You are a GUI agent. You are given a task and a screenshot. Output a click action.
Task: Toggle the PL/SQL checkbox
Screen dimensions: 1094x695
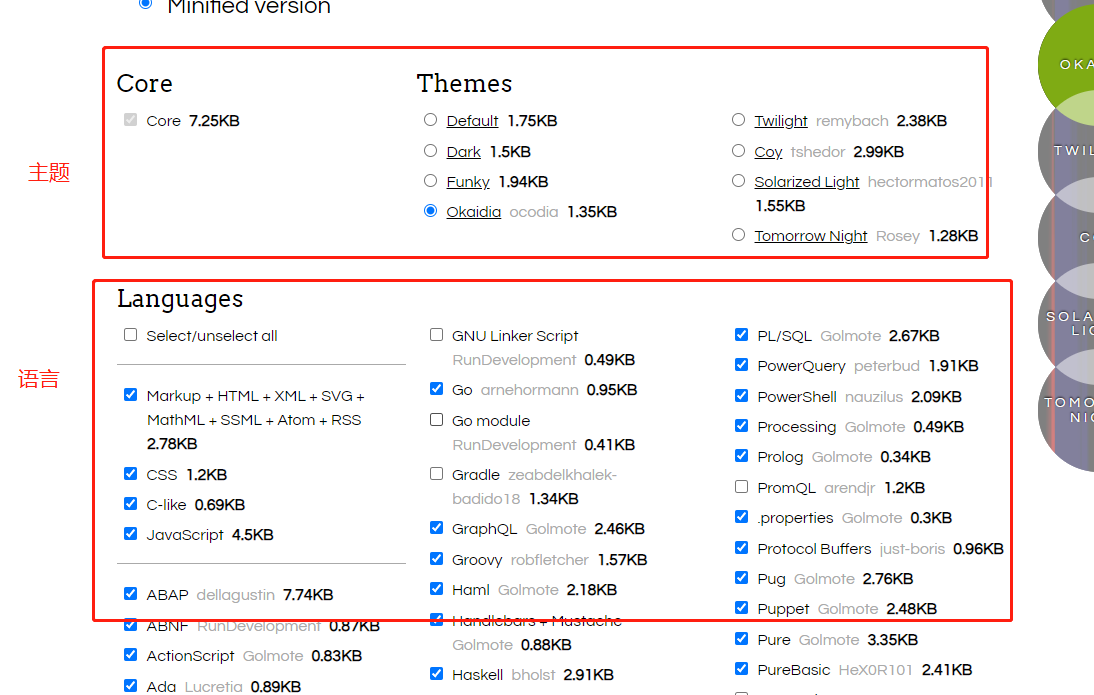[742, 335]
